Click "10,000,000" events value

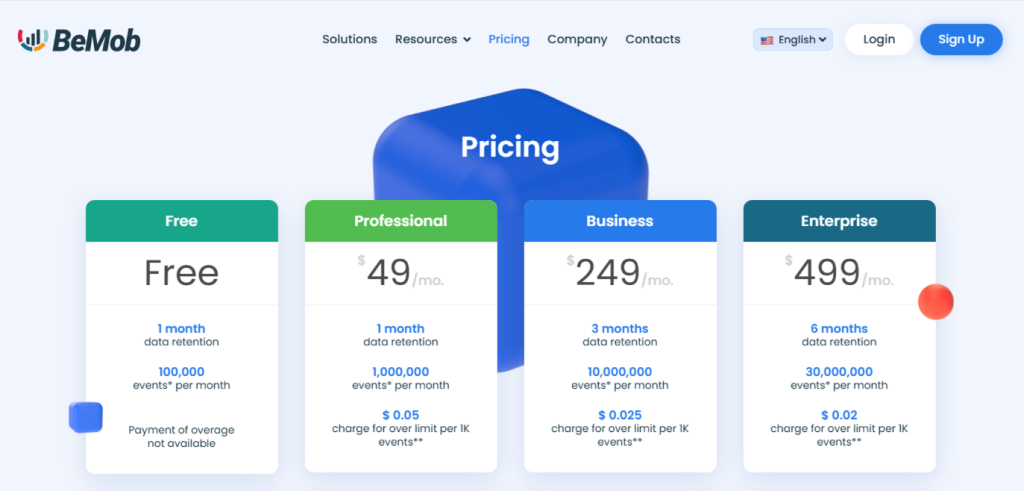pyautogui.click(x=620, y=372)
